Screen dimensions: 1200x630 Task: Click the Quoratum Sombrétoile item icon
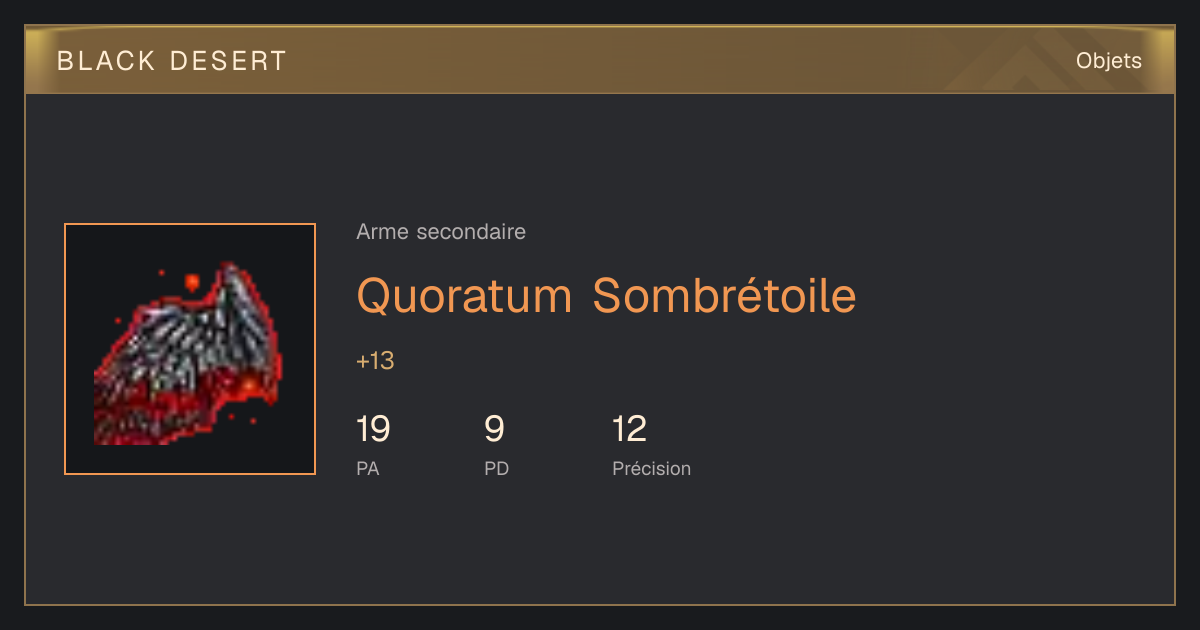190,349
